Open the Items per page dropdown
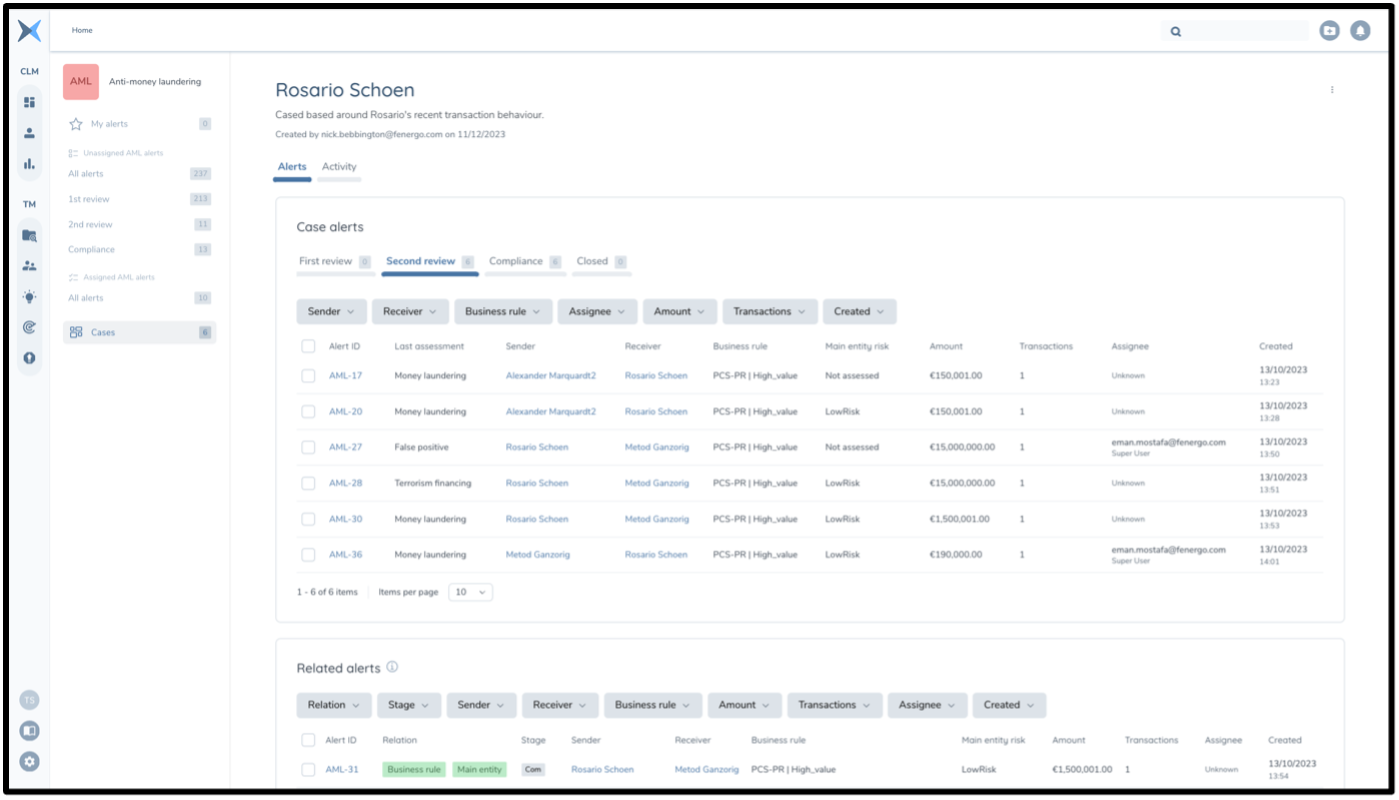 coord(470,592)
